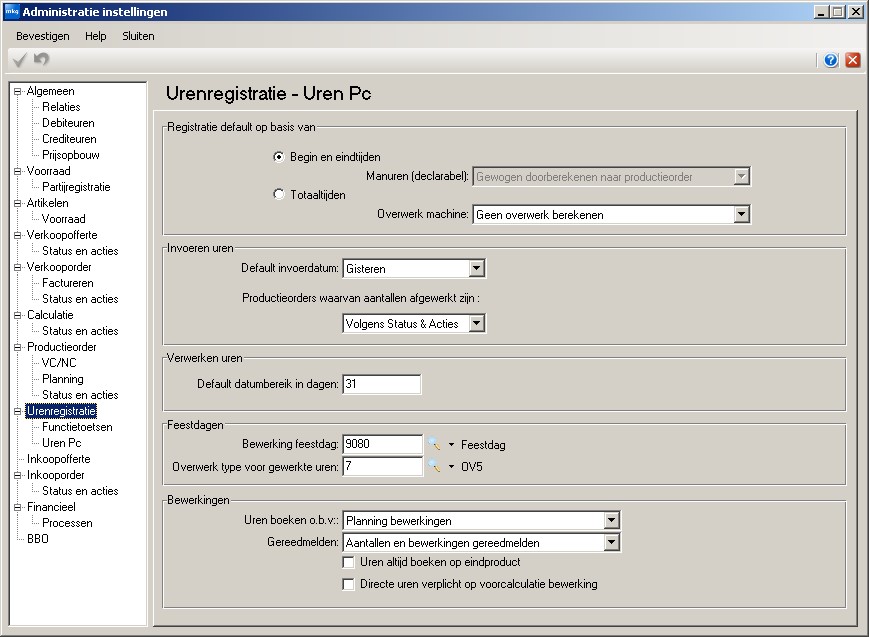Open help via blue question mark icon
Viewport: 869px width, 637px height.
(831, 60)
